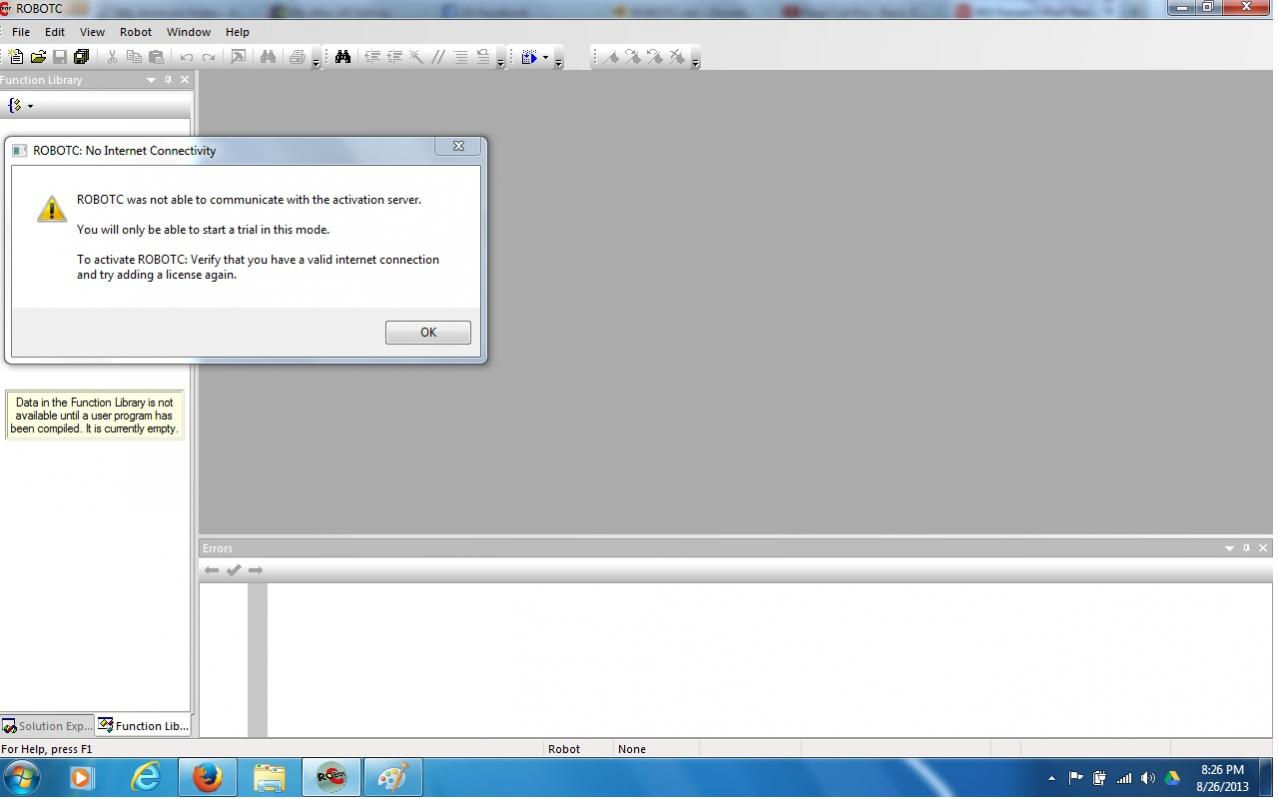The image size is (1278, 799).
Task: Open the Edit menu
Action: click(55, 32)
